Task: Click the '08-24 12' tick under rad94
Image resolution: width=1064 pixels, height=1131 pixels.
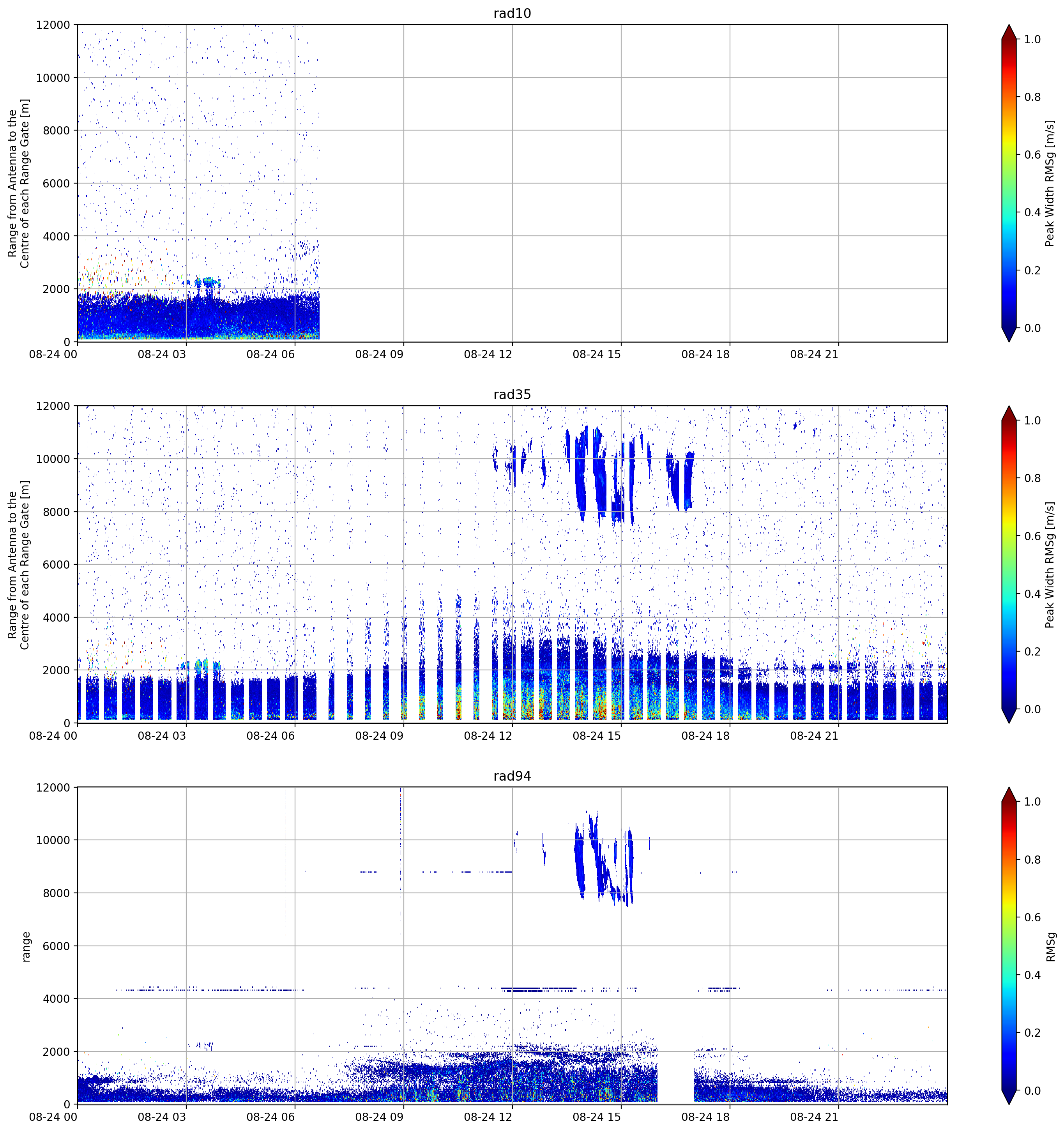Action: pyautogui.click(x=488, y=1117)
